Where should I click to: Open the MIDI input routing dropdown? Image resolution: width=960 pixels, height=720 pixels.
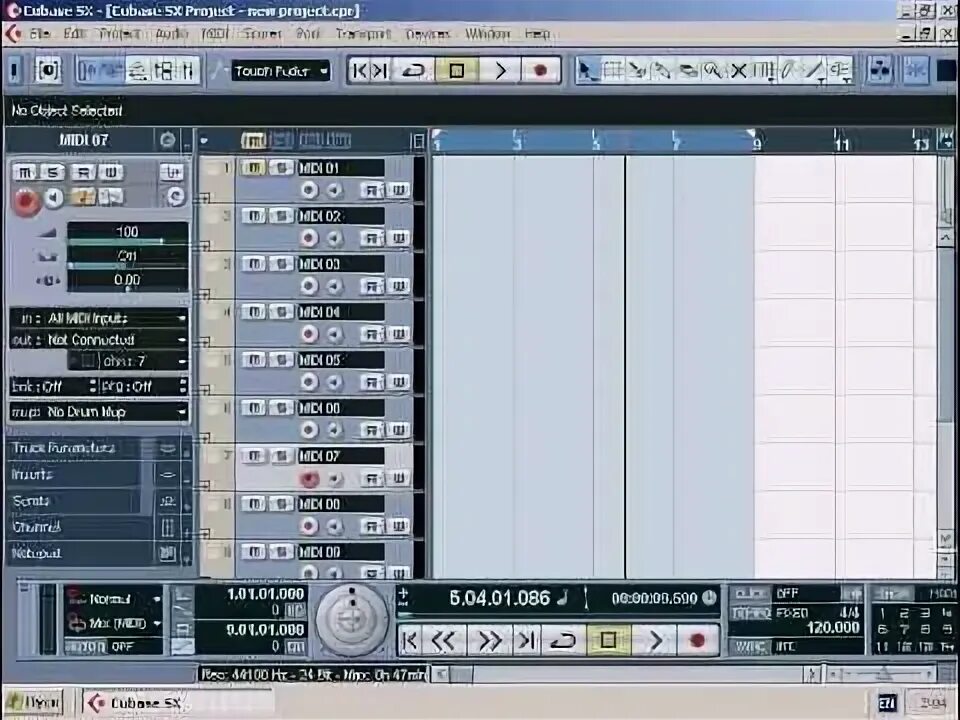click(x=99, y=318)
